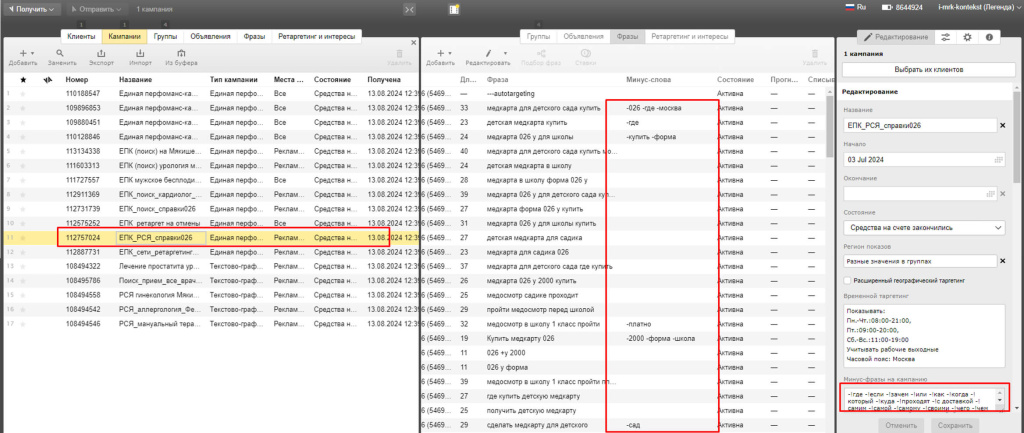Switch to the Объявления tab in left panel
This screenshot has width=1024, height=433.
[x=212, y=36]
